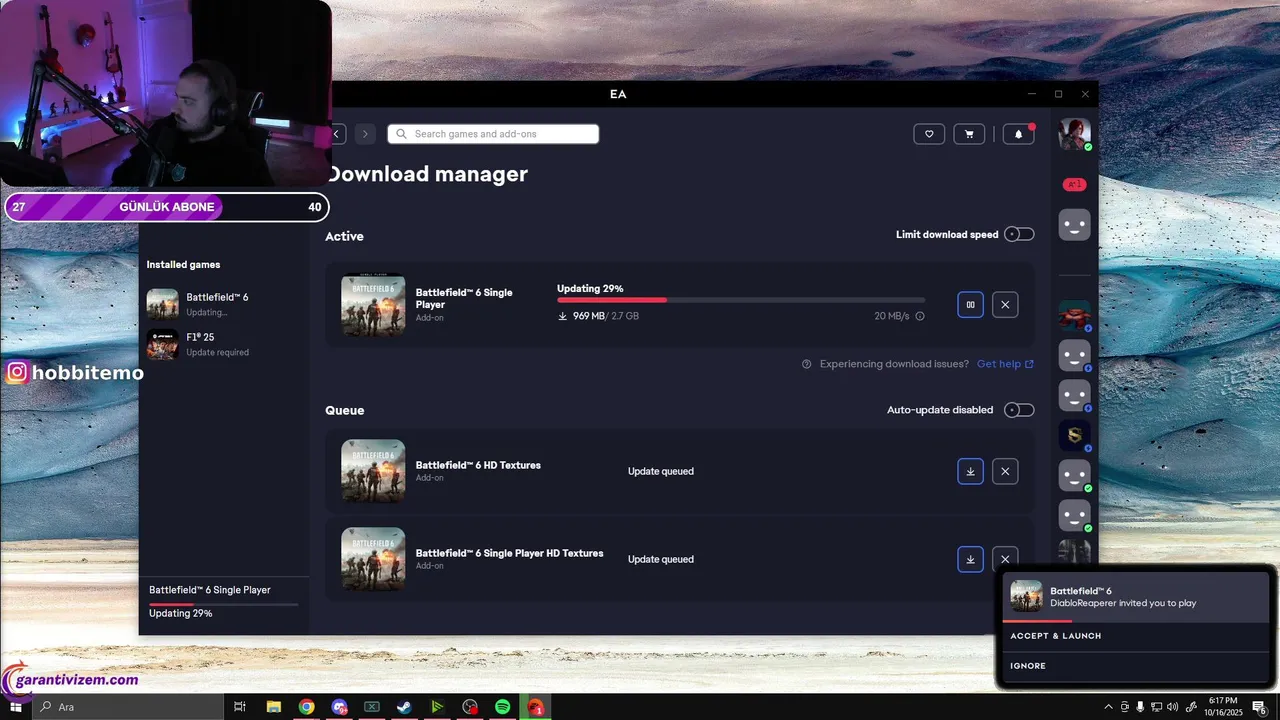Open the wishlist heart icon

pyautogui.click(x=929, y=134)
